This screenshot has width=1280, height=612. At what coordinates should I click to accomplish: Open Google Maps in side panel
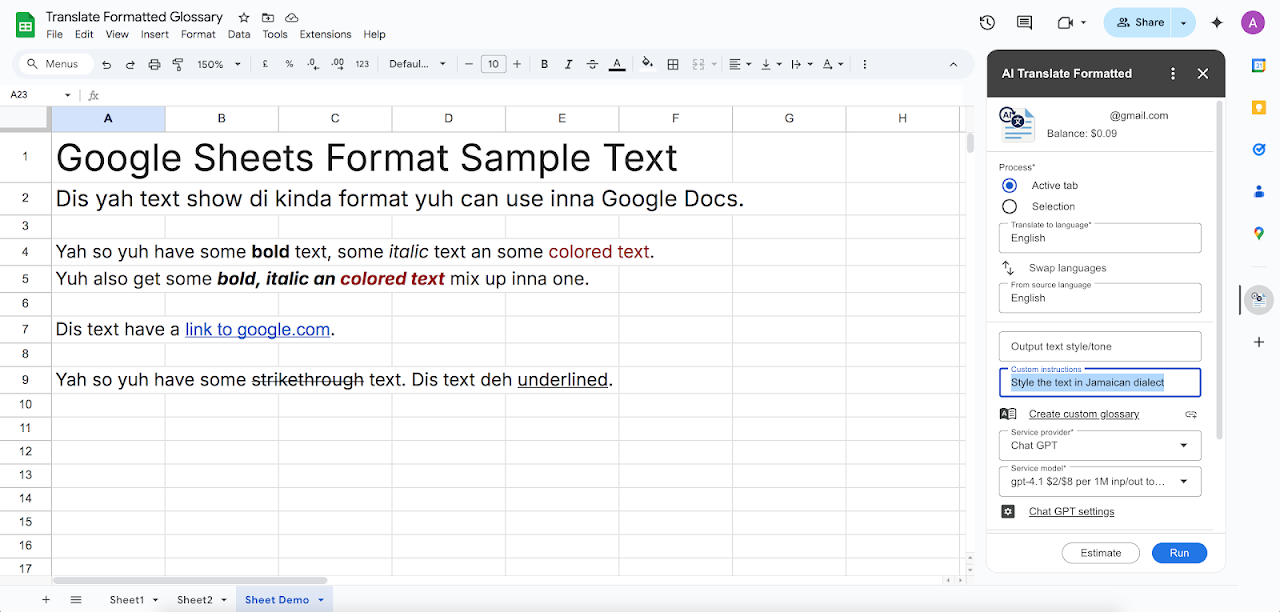(1259, 233)
